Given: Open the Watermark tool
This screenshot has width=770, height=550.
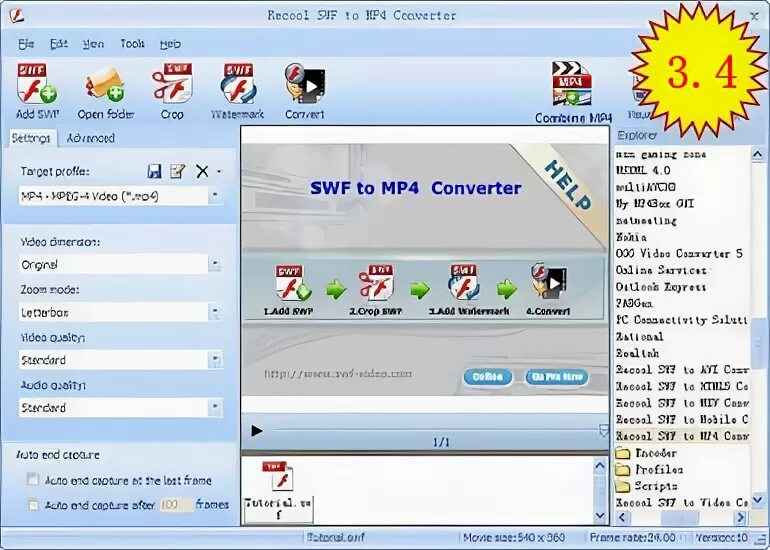Looking at the screenshot, I should coord(238,82).
